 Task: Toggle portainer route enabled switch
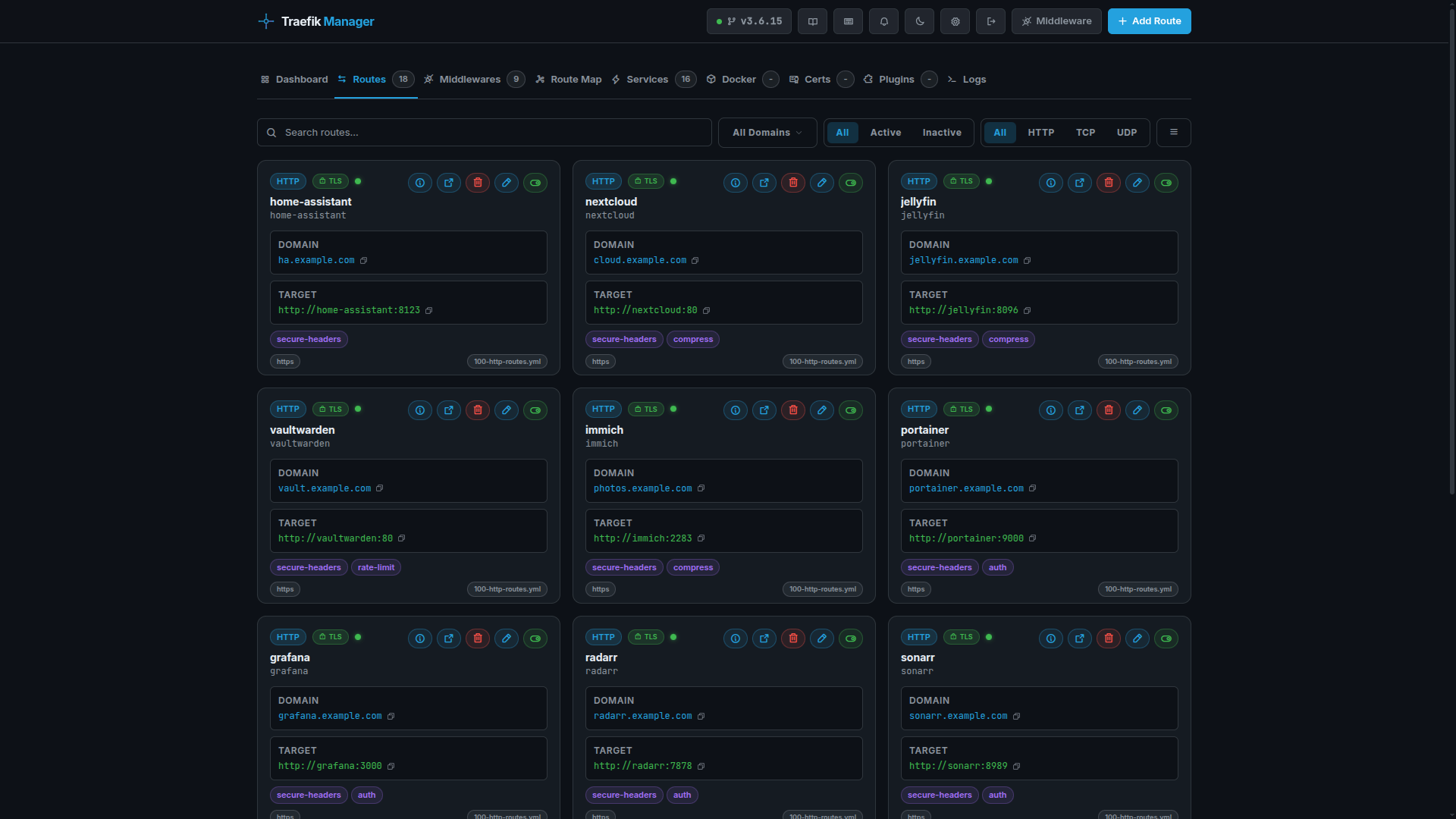click(x=1166, y=410)
